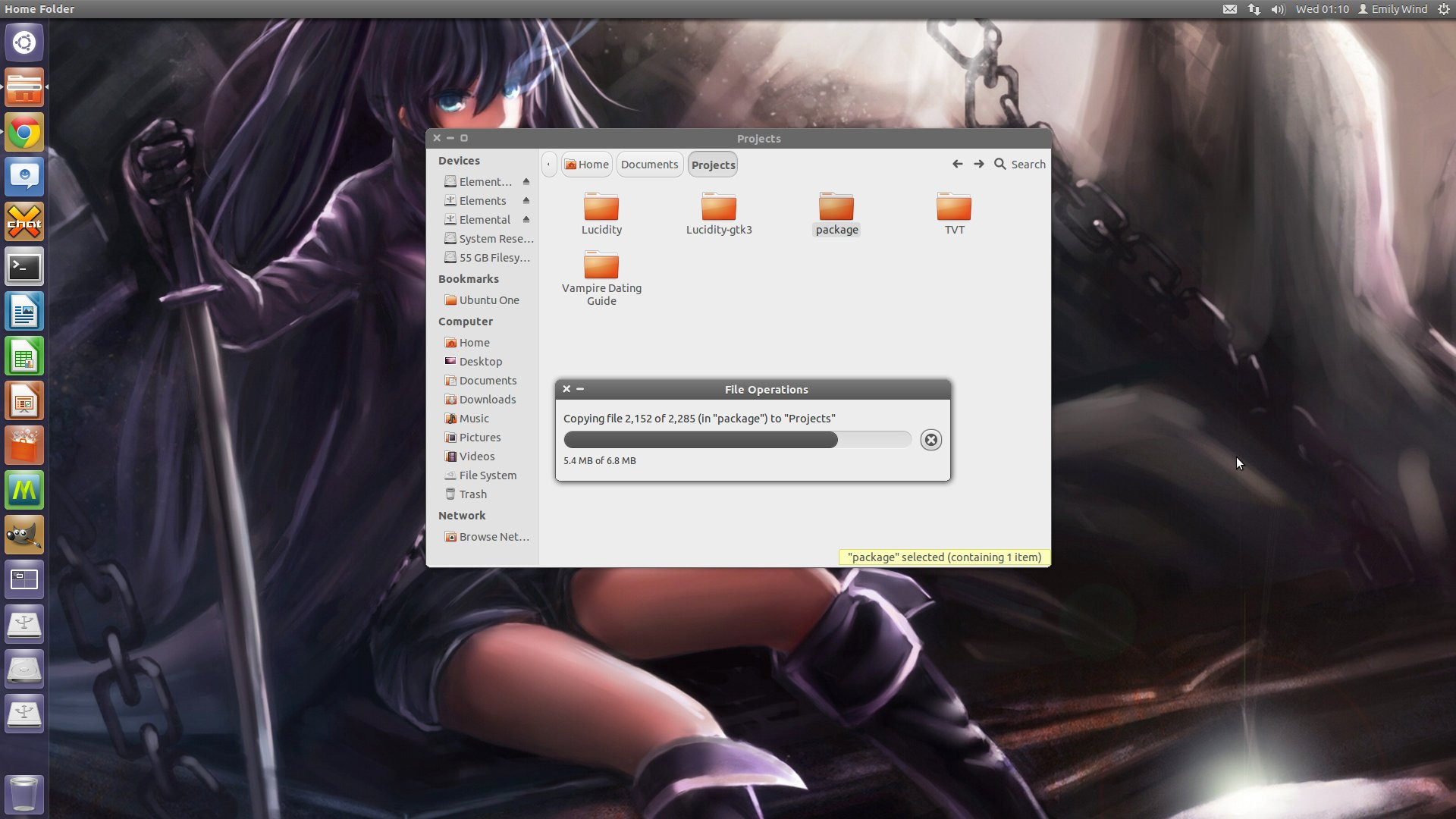Open Ubuntu Dash home launcher icon
The width and height of the screenshot is (1456, 819).
[24, 42]
